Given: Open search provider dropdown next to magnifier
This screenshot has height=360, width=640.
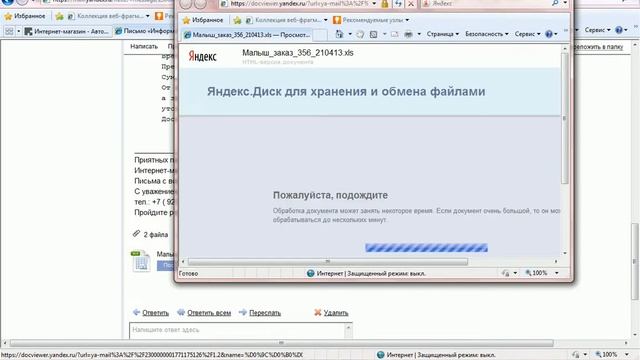Looking at the screenshot, I should pos(565,3).
